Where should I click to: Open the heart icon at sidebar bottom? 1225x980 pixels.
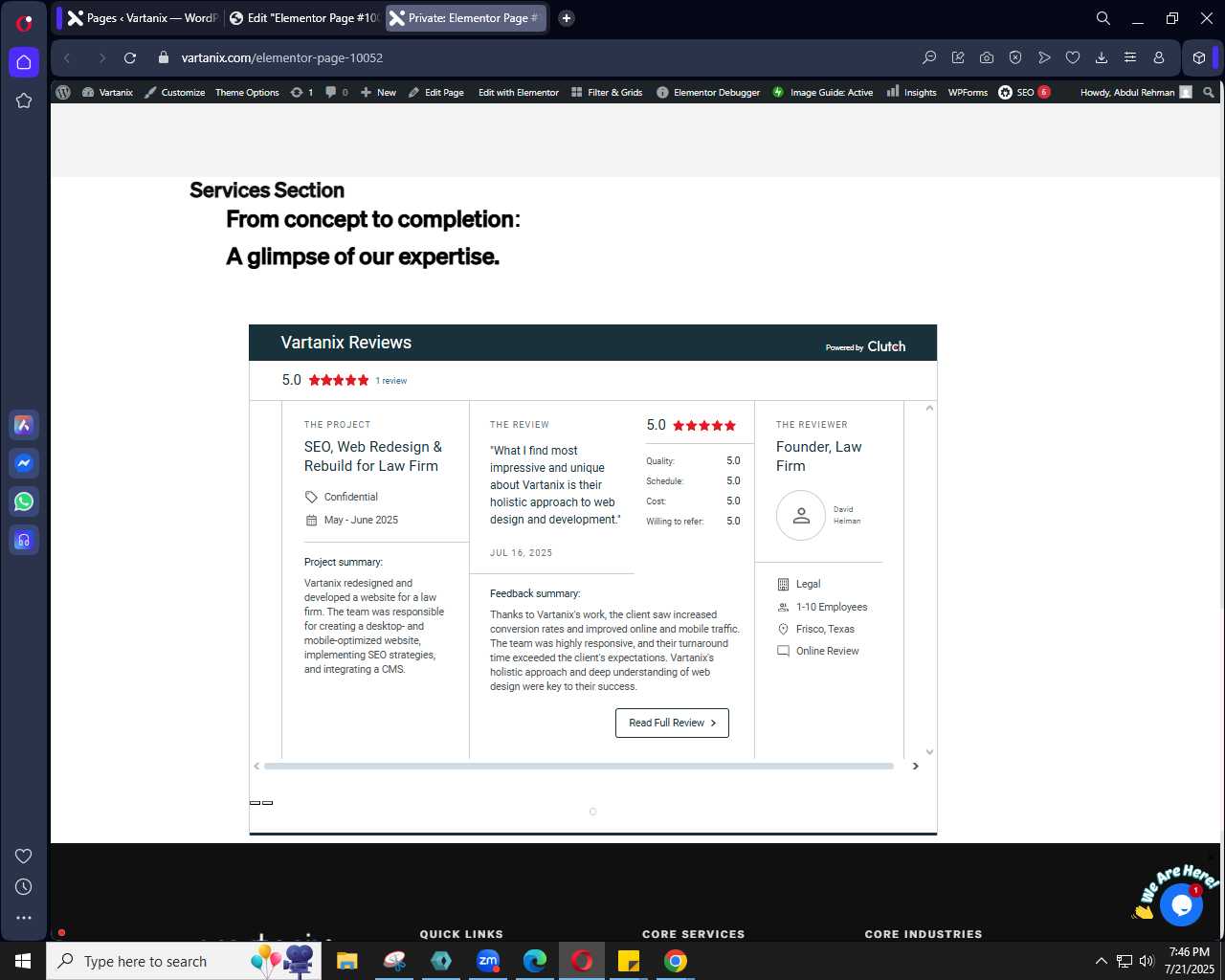tap(24, 856)
